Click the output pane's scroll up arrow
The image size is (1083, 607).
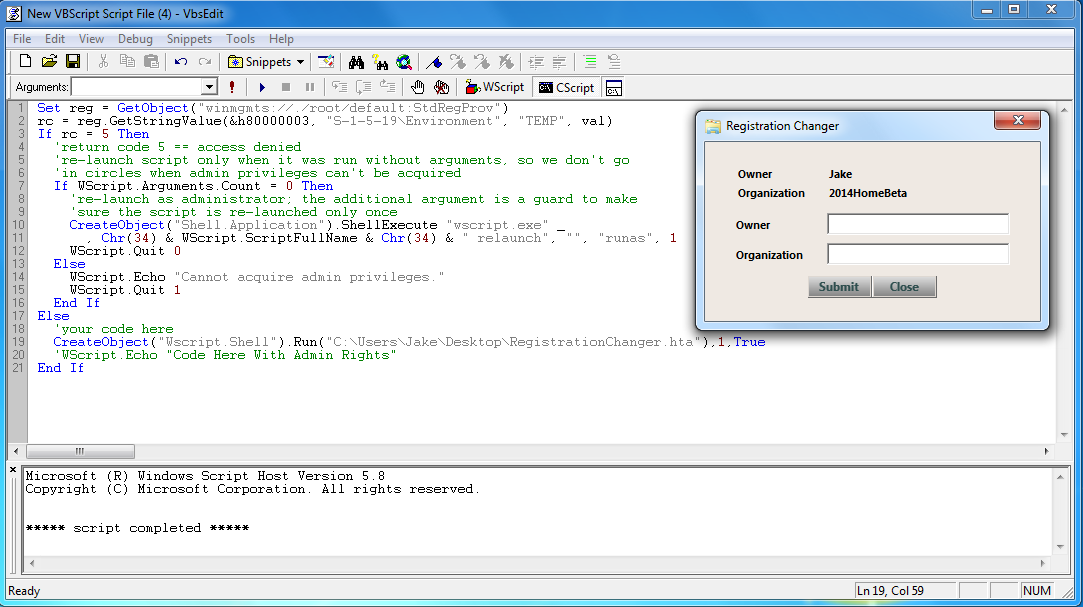tap(1060, 476)
